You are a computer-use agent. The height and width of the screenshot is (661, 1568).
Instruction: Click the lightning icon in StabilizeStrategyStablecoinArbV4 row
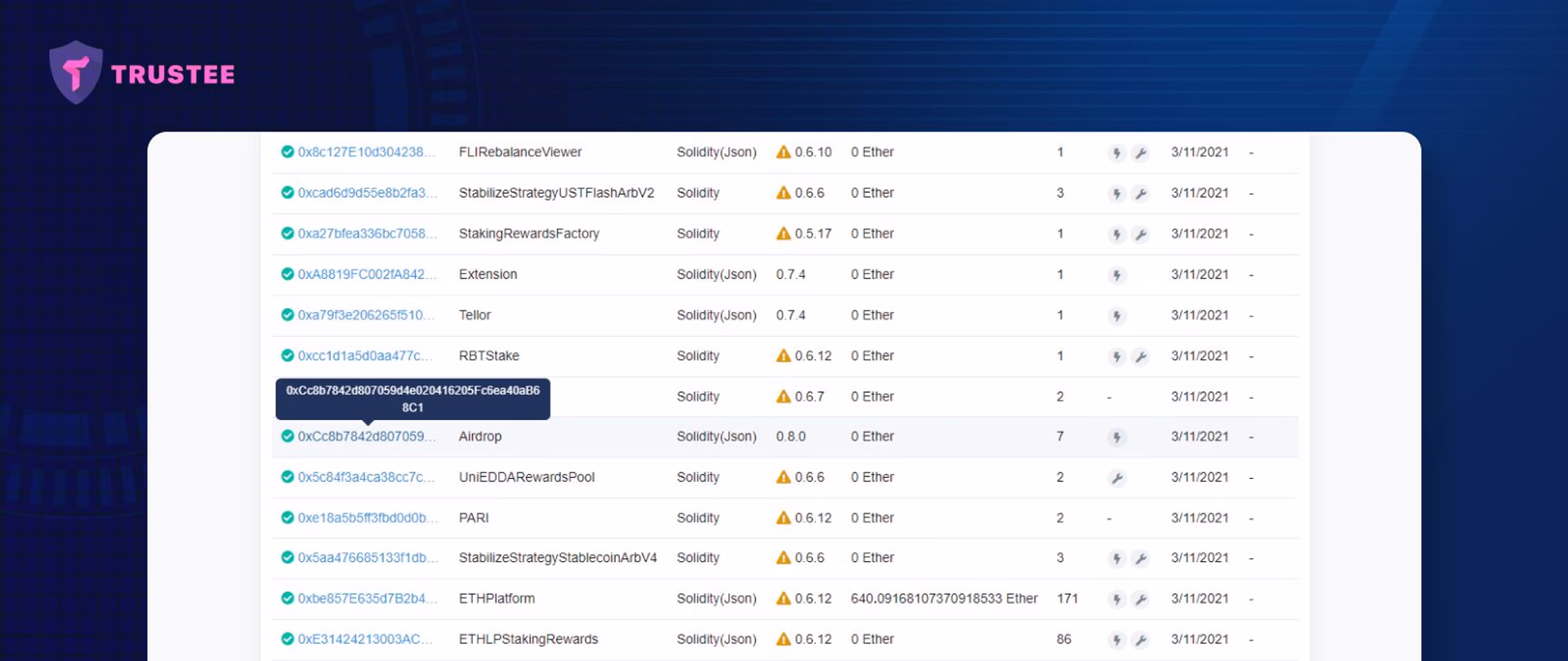click(x=1116, y=559)
